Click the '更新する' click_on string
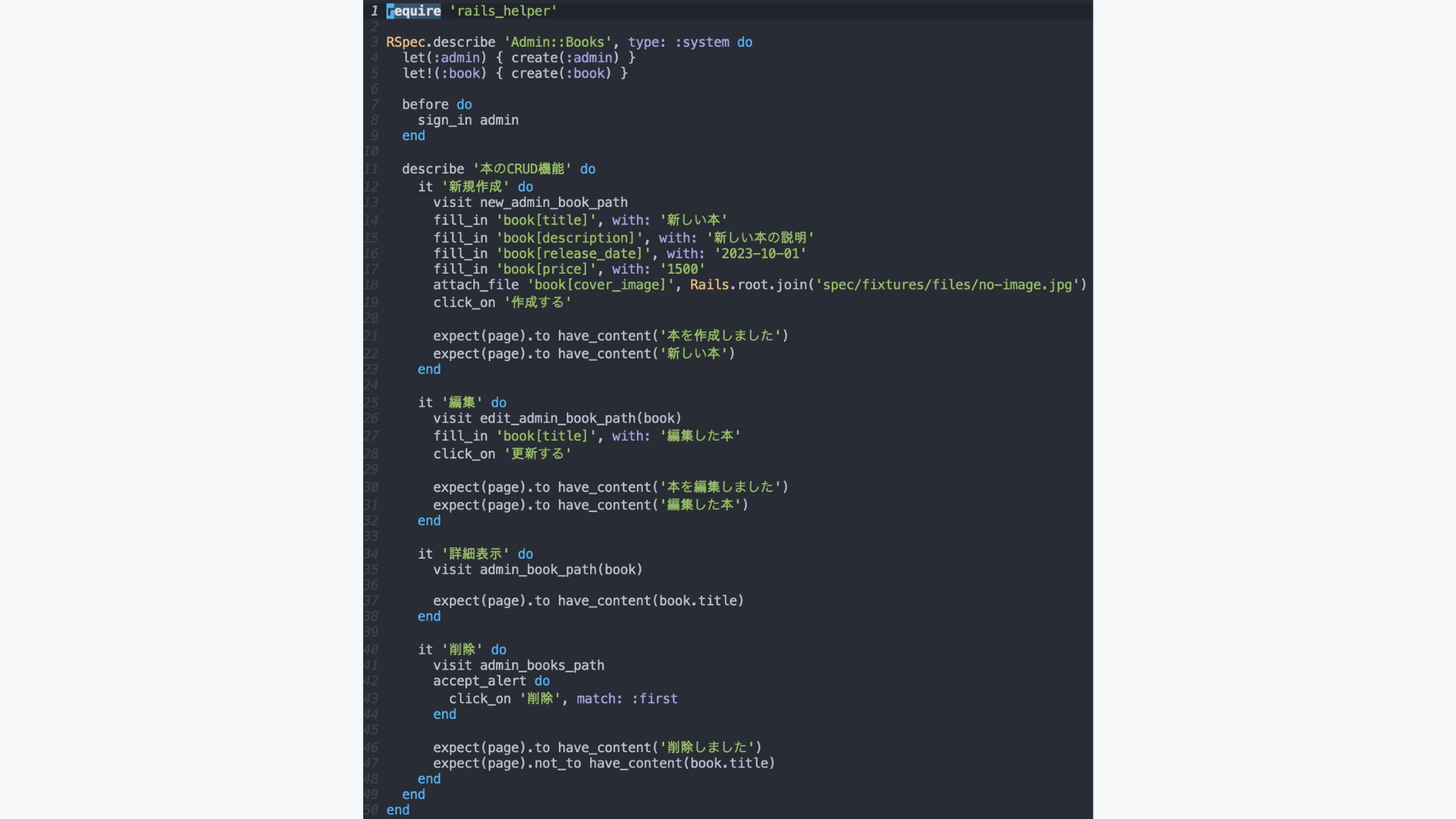 coord(537,454)
